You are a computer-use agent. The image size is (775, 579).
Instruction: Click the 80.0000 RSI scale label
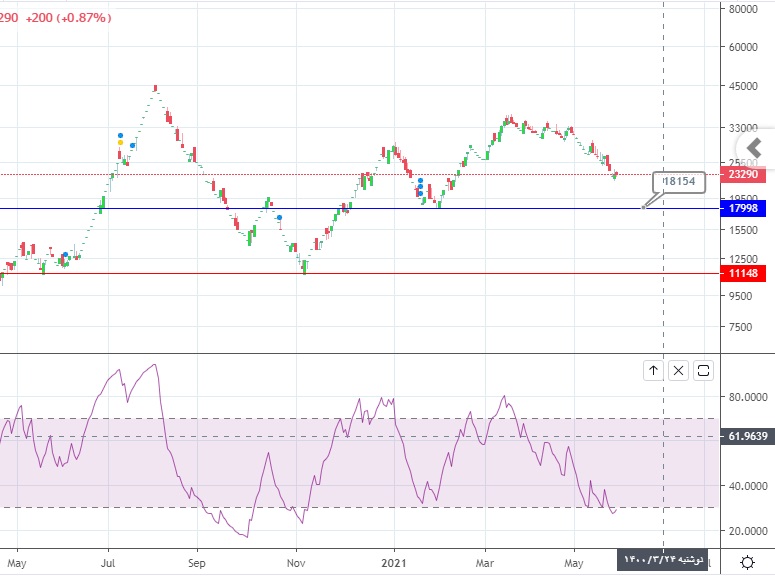748,397
